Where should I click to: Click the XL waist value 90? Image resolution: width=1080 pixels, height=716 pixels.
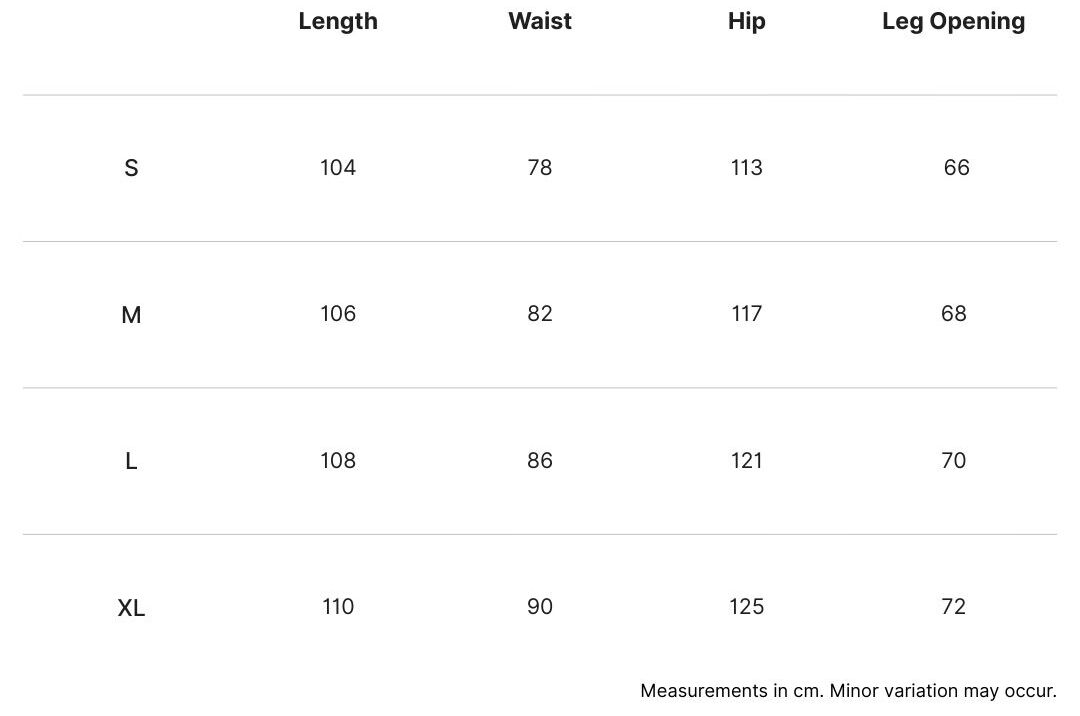click(540, 607)
